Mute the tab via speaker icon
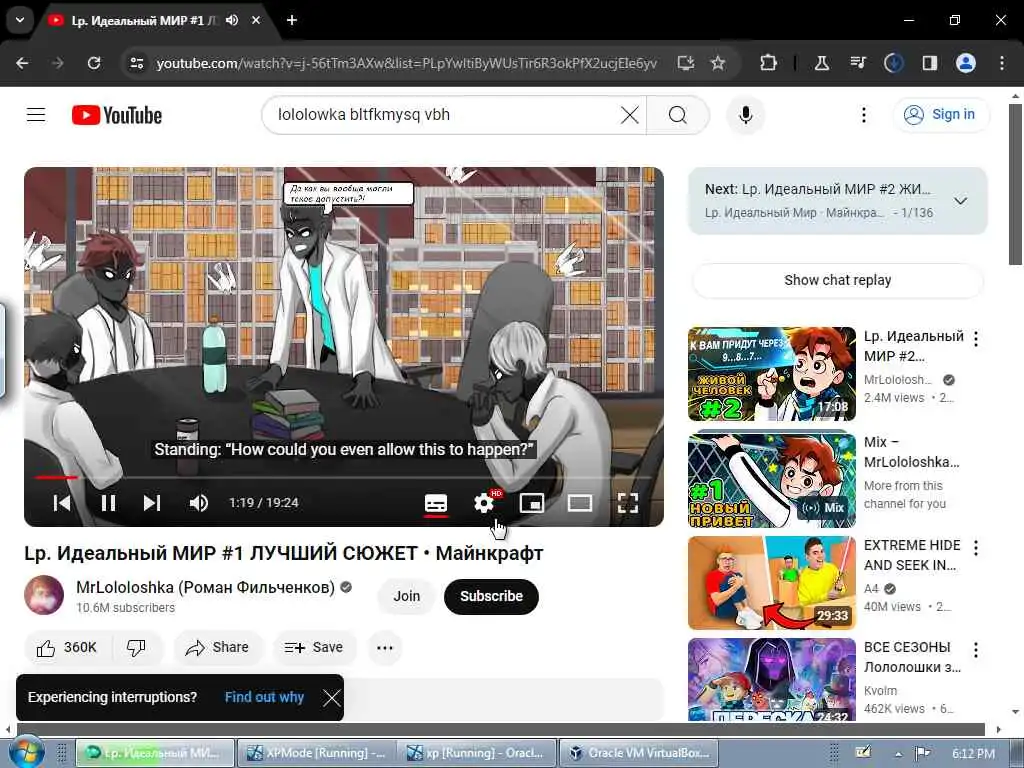The height and width of the screenshot is (768, 1024). (x=232, y=20)
